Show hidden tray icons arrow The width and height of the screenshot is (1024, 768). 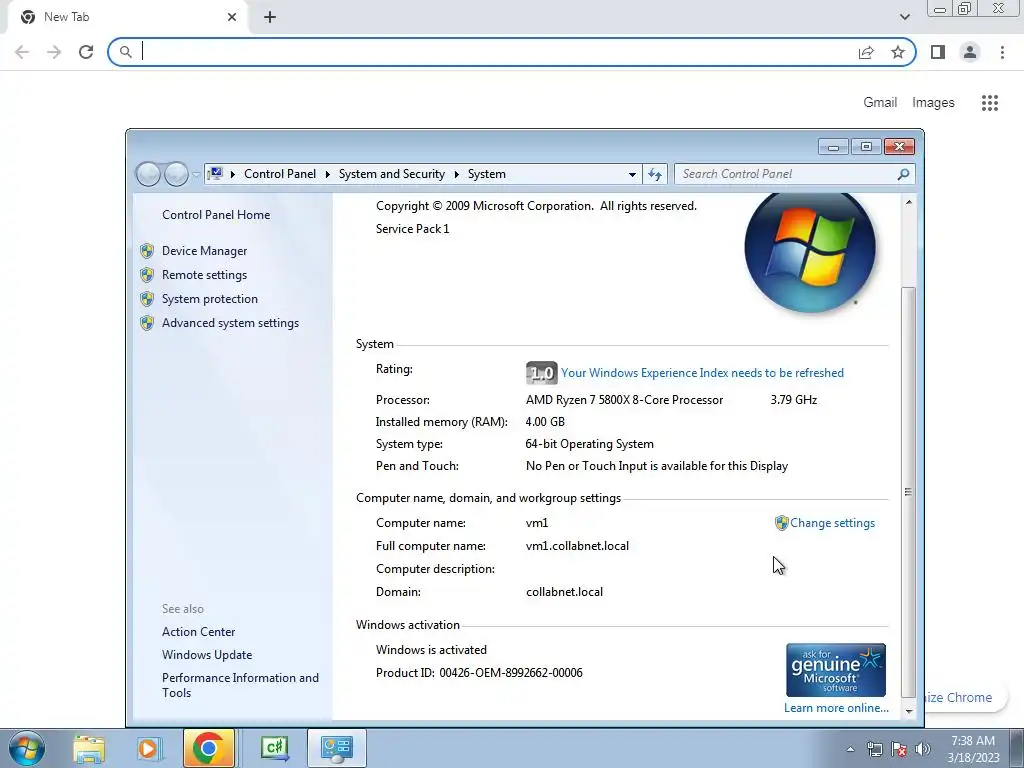pyautogui.click(x=850, y=749)
